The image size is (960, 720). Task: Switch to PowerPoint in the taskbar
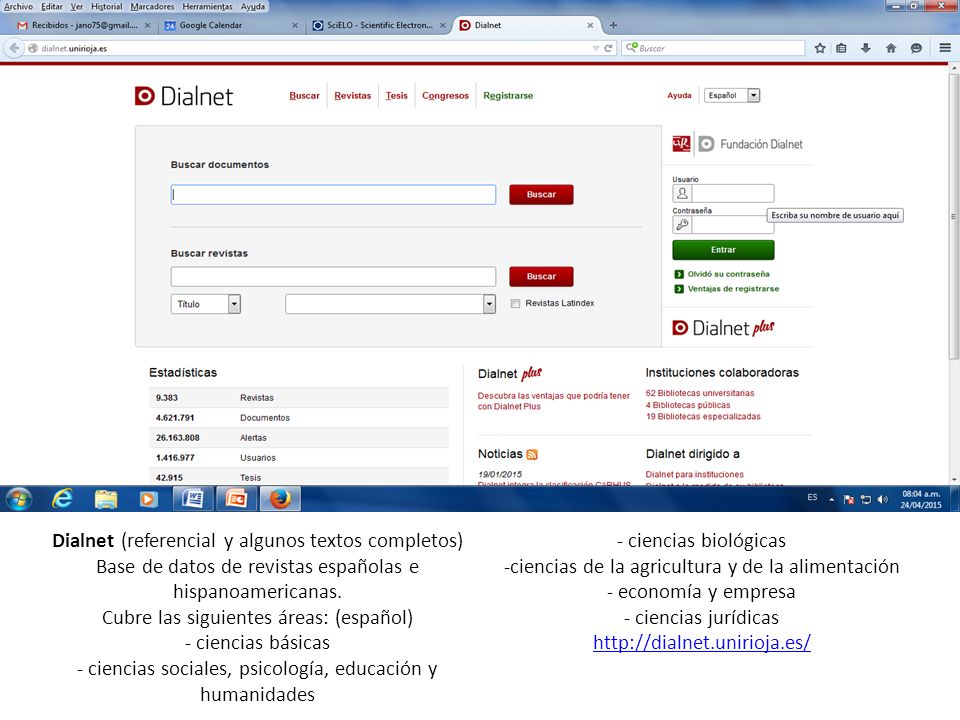(x=236, y=499)
